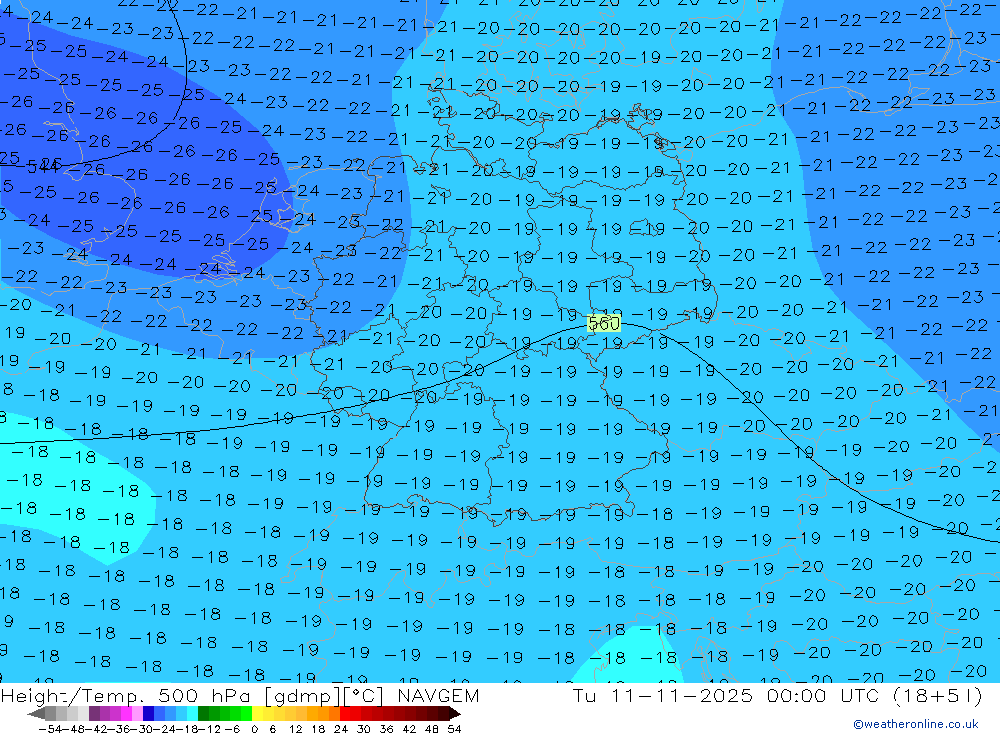1000x733 pixels.
Task: Click the 544 height contour label
Action: pyautogui.click(x=43, y=167)
